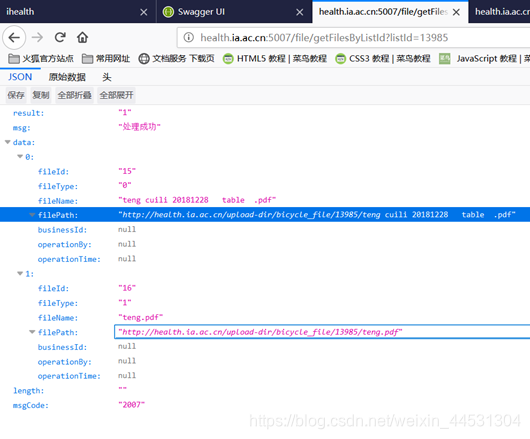This screenshot has height=439, width=530.
Task: Select the health.ia.ac.cn:5007/file/getFiles tab
Action: 390,12
